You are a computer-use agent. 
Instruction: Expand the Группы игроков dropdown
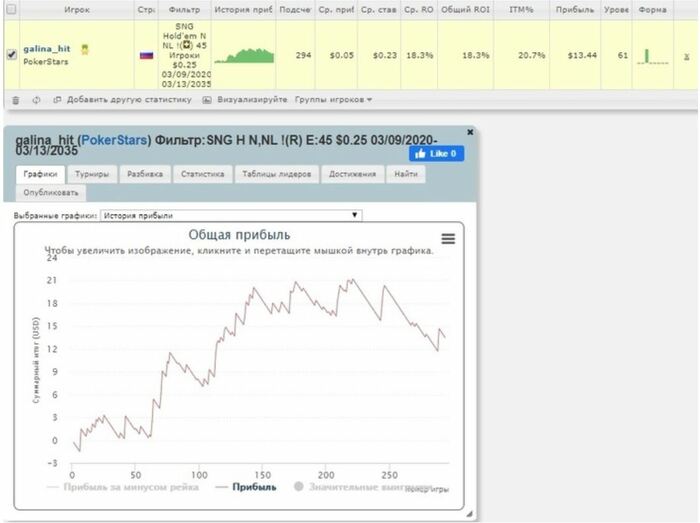point(333,100)
